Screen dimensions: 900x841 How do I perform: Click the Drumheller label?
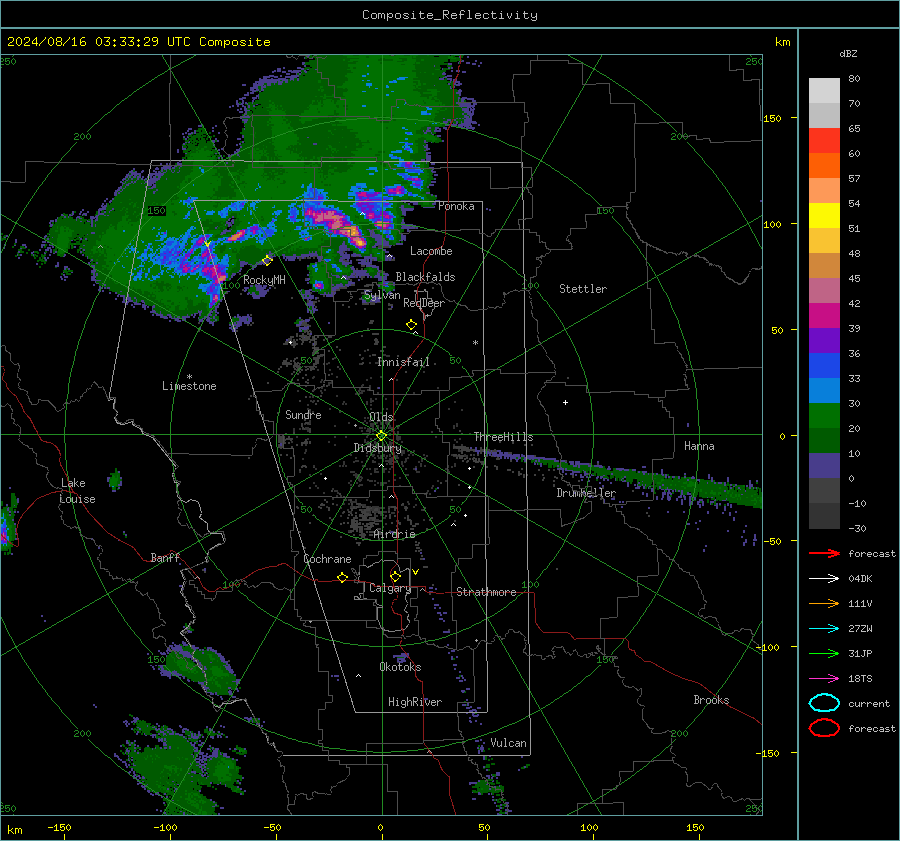585,493
